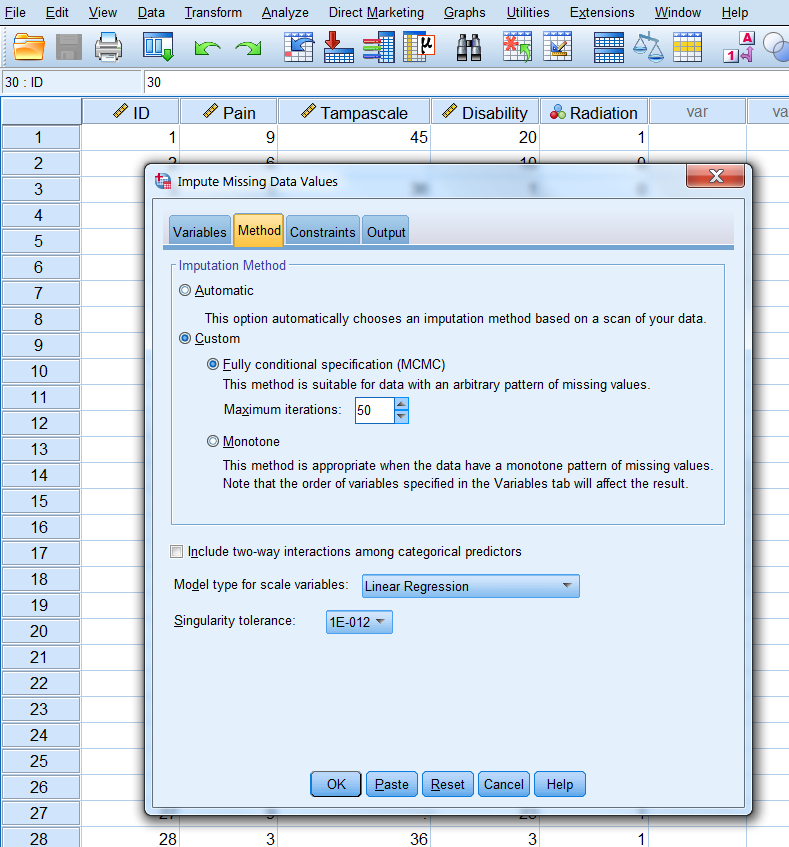Switch to the Output tab
Image resolution: width=789 pixels, height=847 pixels.
(x=386, y=232)
